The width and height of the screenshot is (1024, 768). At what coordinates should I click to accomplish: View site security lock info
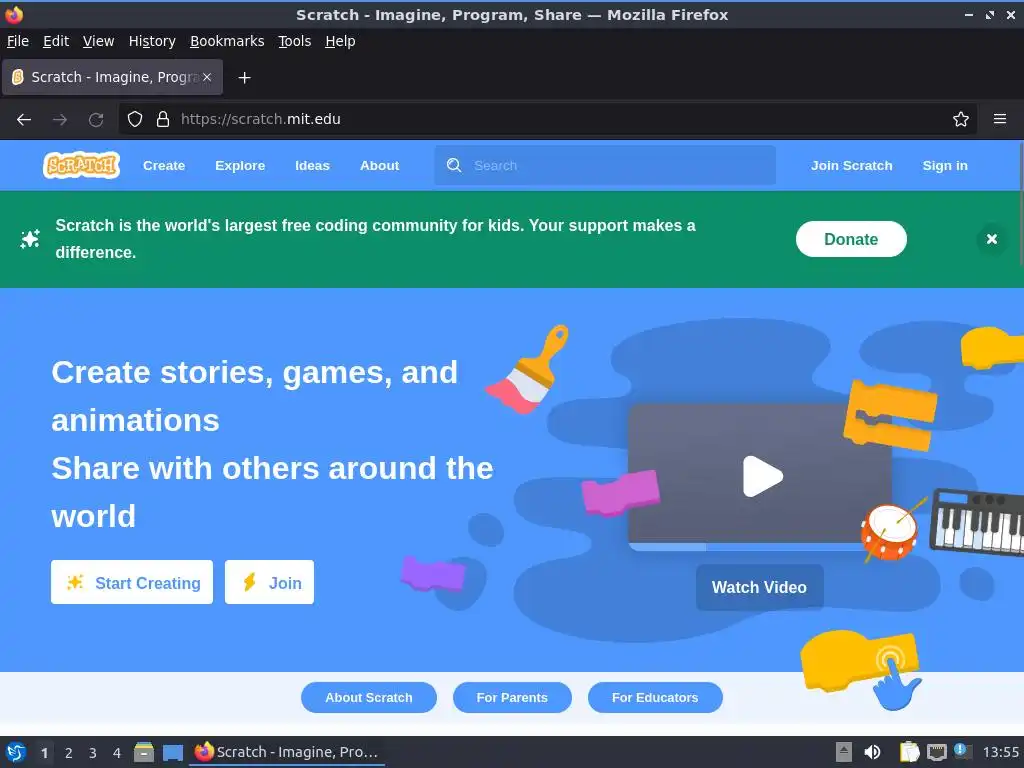tap(163, 120)
